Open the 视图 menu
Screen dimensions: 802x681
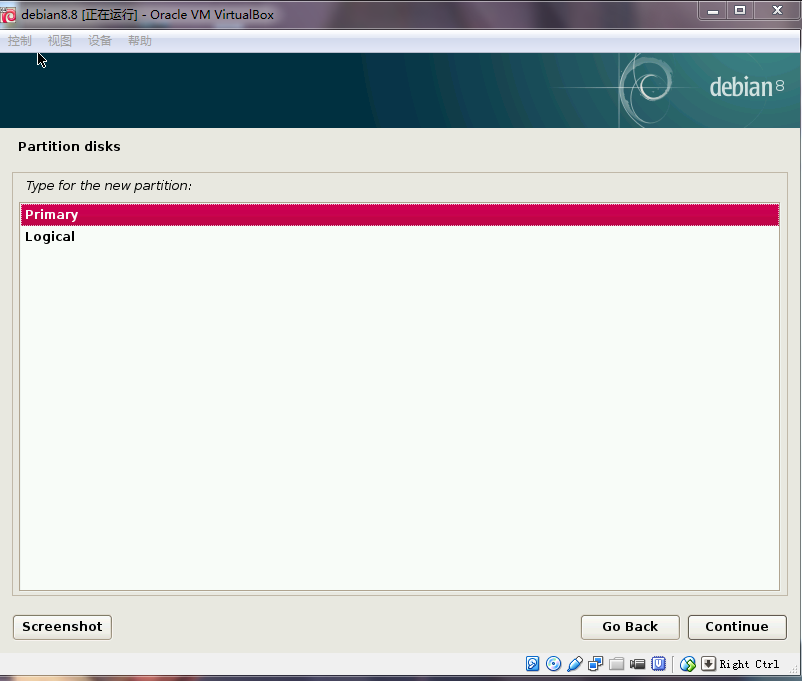point(60,41)
